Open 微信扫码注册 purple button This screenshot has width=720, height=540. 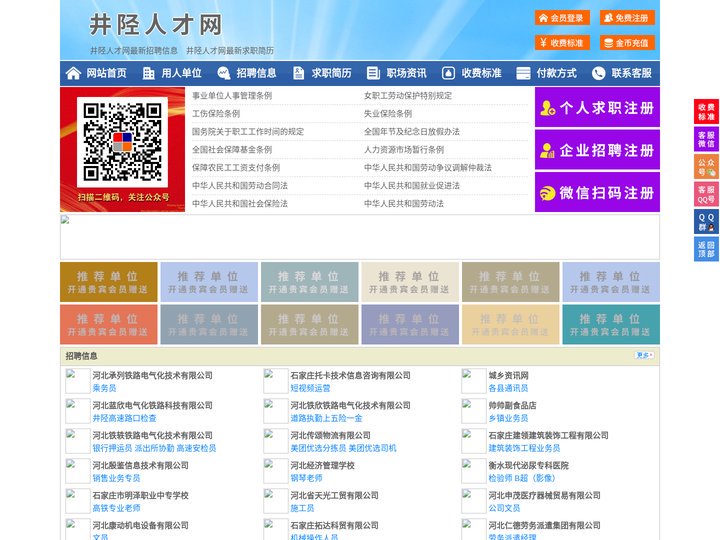coord(597,192)
